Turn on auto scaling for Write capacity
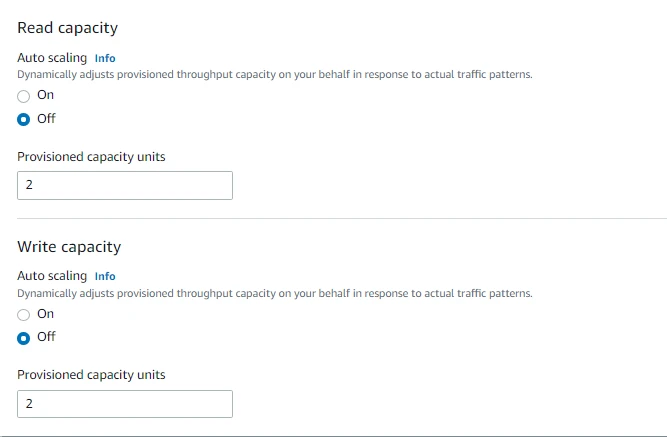The image size is (667, 437). point(24,314)
